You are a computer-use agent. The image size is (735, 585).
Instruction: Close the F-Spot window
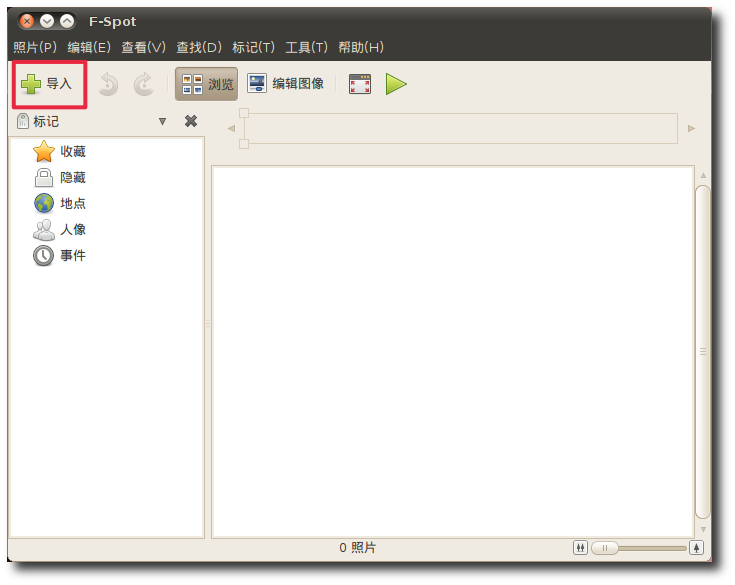(27, 21)
